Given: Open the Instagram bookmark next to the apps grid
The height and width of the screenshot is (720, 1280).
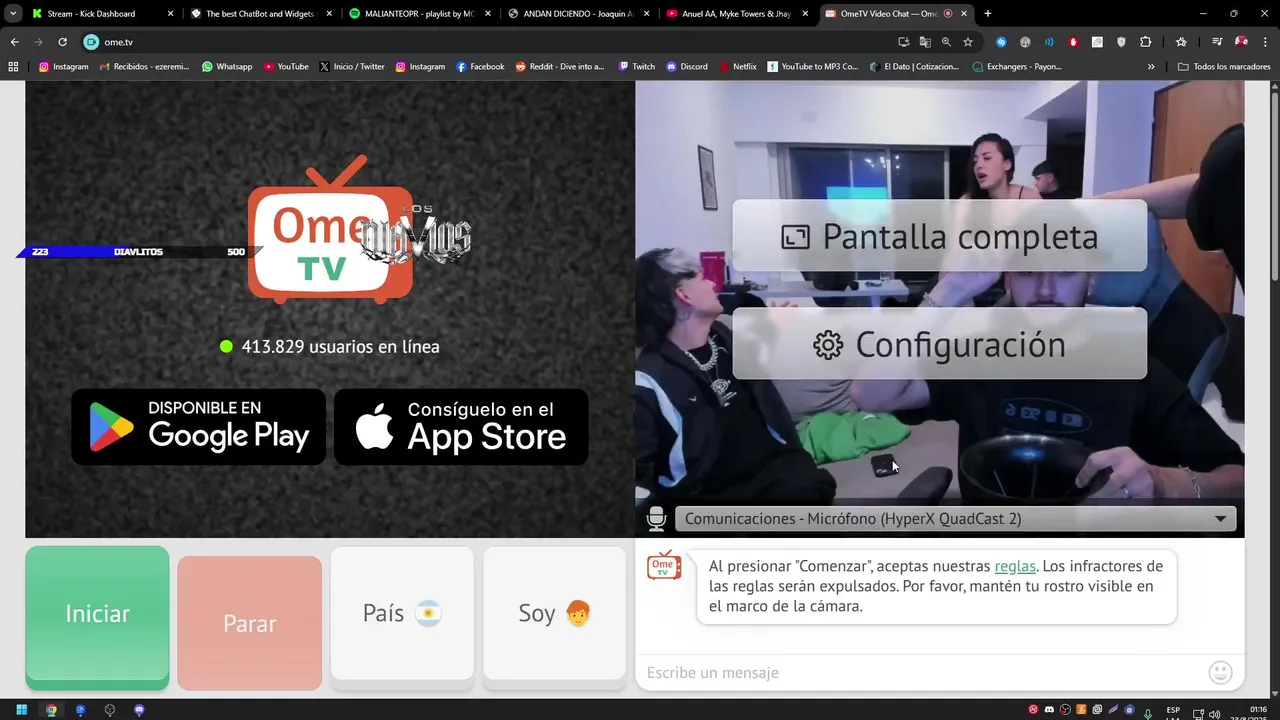Looking at the screenshot, I should pyautogui.click(x=63, y=67).
